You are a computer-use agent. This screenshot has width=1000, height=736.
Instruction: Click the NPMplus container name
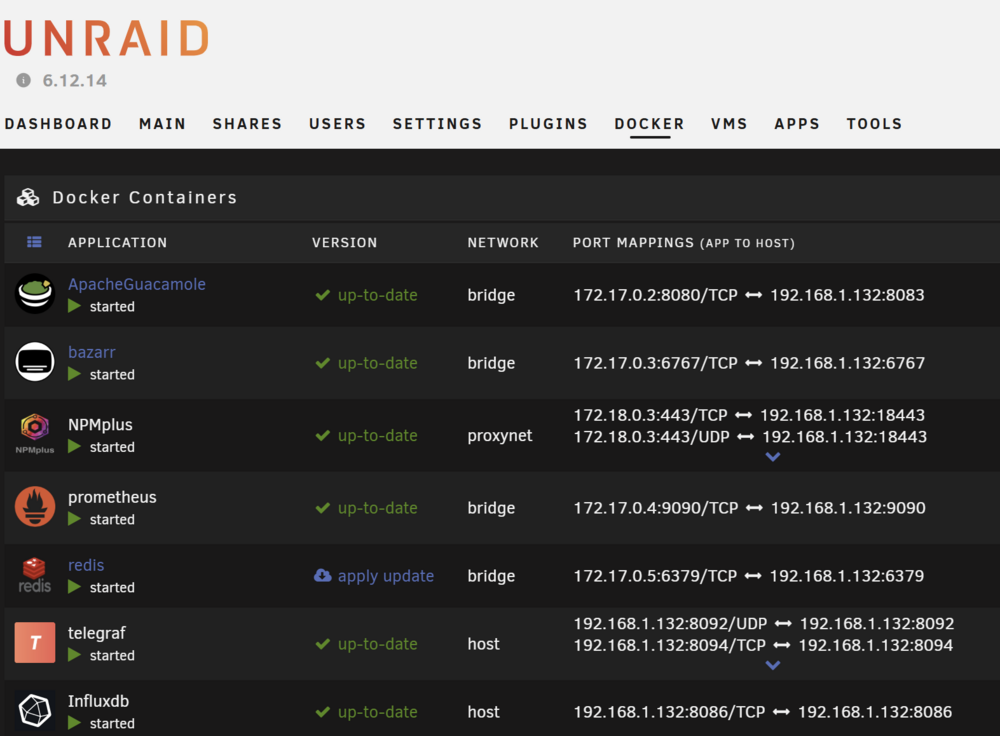coord(100,425)
